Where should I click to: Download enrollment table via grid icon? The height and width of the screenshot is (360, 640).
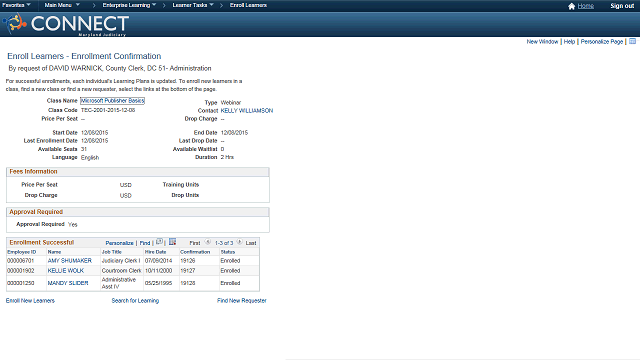tap(172, 242)
